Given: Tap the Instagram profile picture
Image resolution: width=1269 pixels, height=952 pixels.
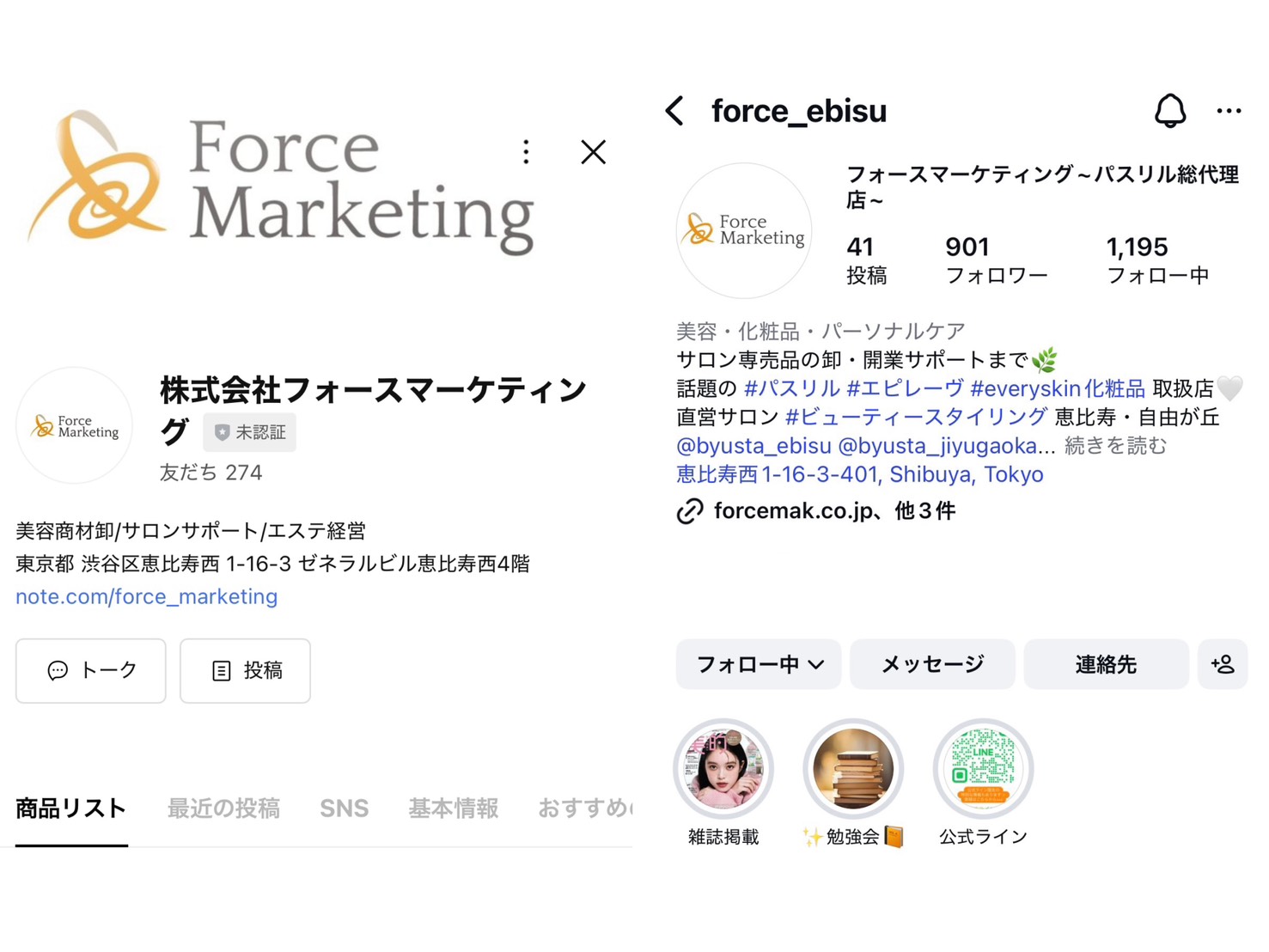Looking at the screenshot, I should 744,230.
